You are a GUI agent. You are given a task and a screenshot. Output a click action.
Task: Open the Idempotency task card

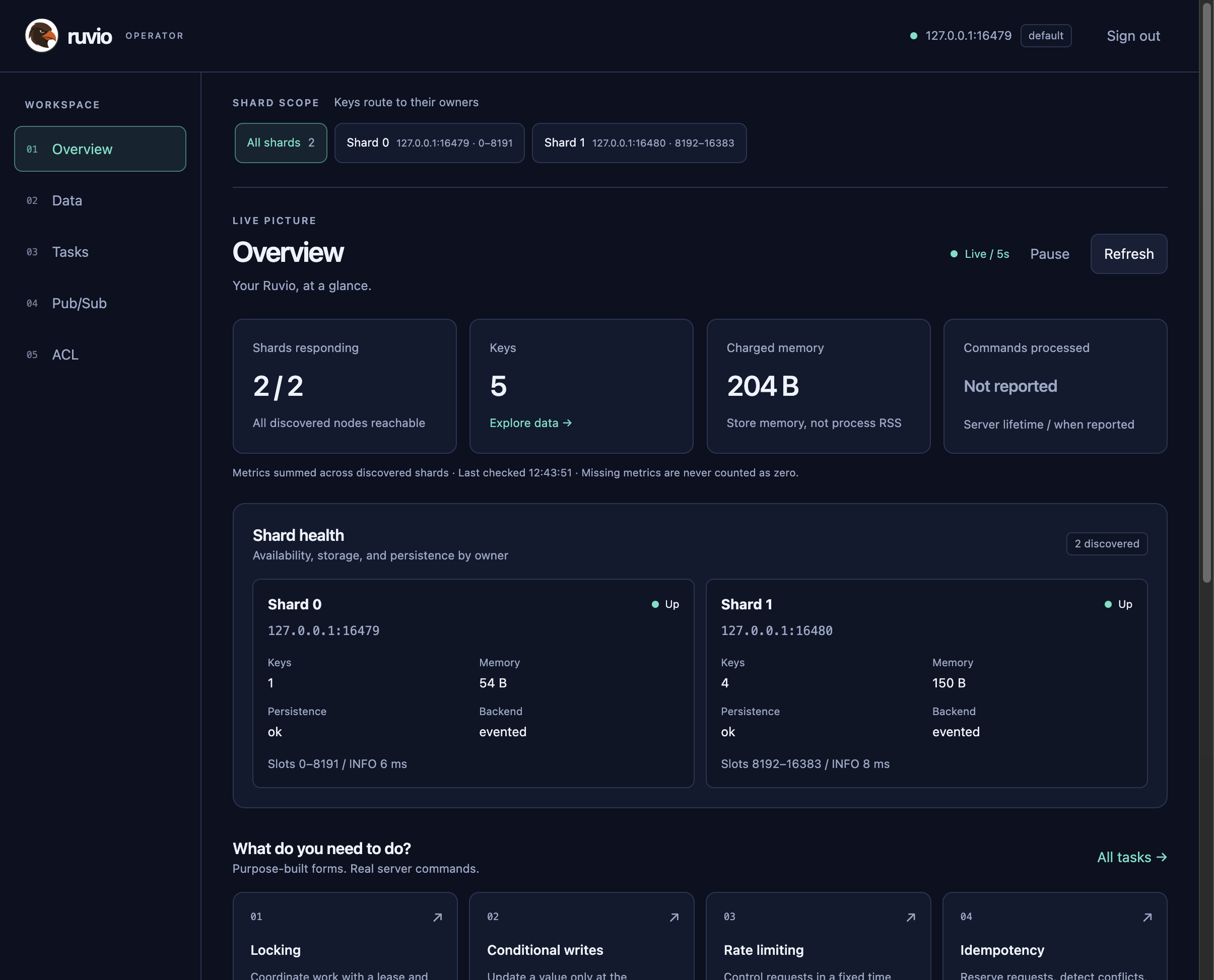click(1055, 936)
